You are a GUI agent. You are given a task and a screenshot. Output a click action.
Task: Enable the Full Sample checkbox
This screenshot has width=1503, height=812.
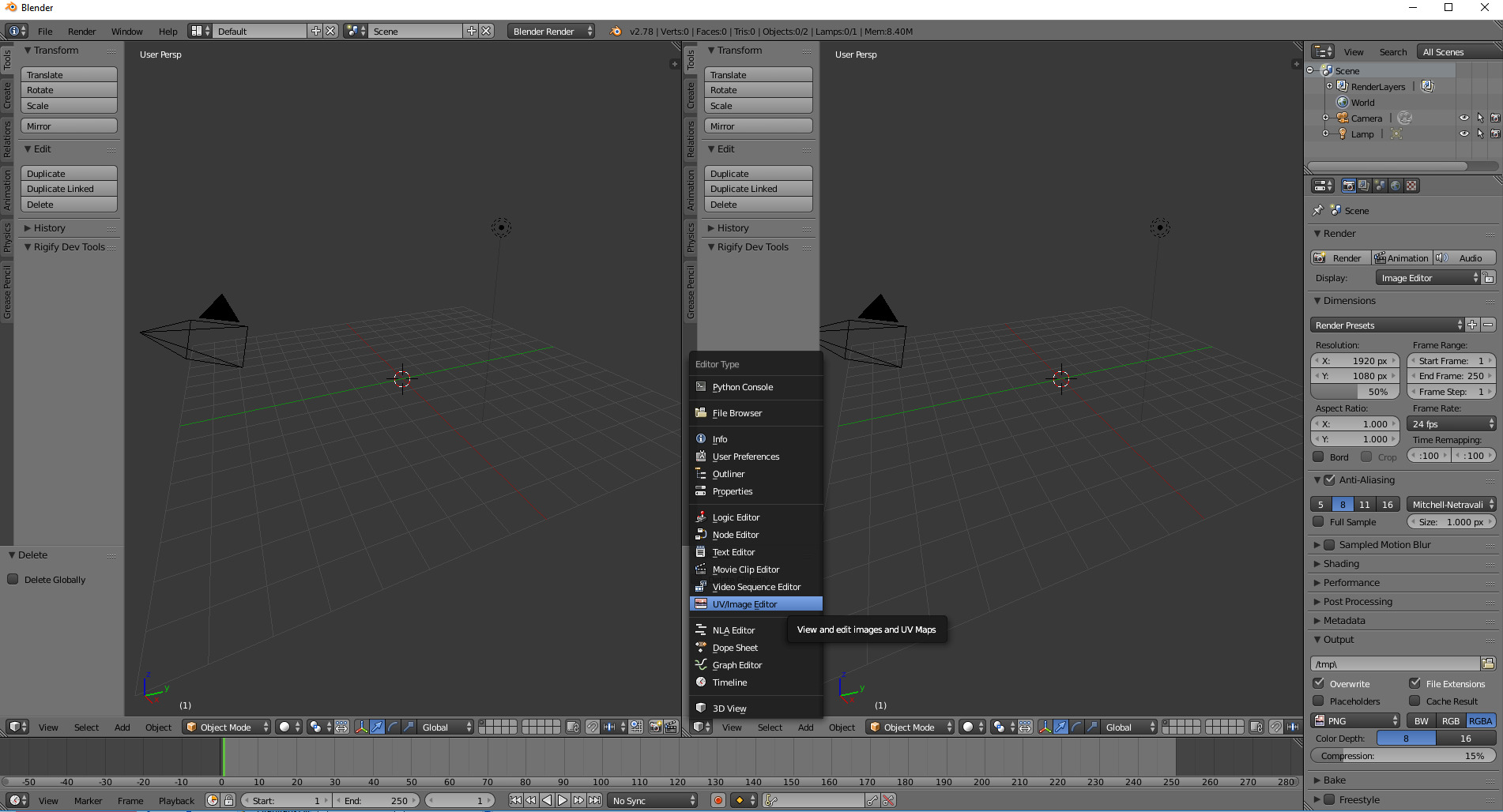click(1318, 521)
